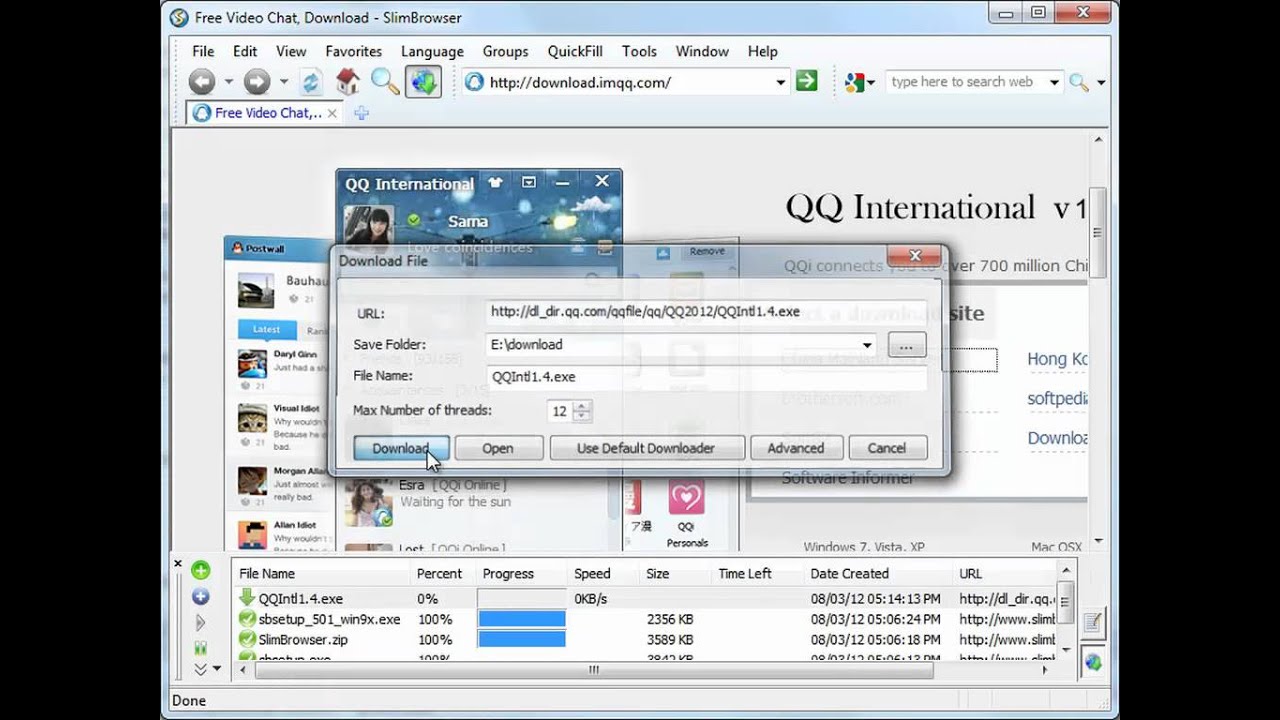Click the Forward navigation arrow
1280x720 pixels.
[256, 82]
